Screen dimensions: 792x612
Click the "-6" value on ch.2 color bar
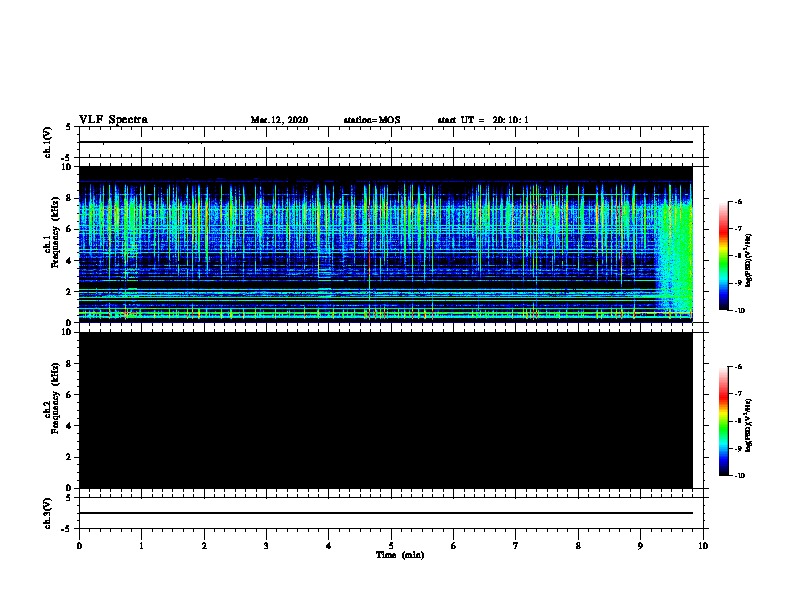coord(738,367)
